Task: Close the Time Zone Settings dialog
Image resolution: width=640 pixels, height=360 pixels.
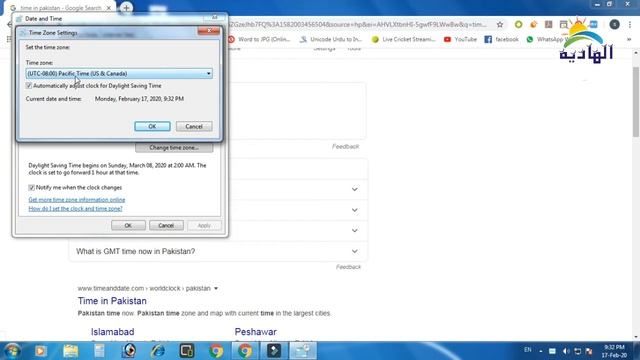Action: pos(209,31)
